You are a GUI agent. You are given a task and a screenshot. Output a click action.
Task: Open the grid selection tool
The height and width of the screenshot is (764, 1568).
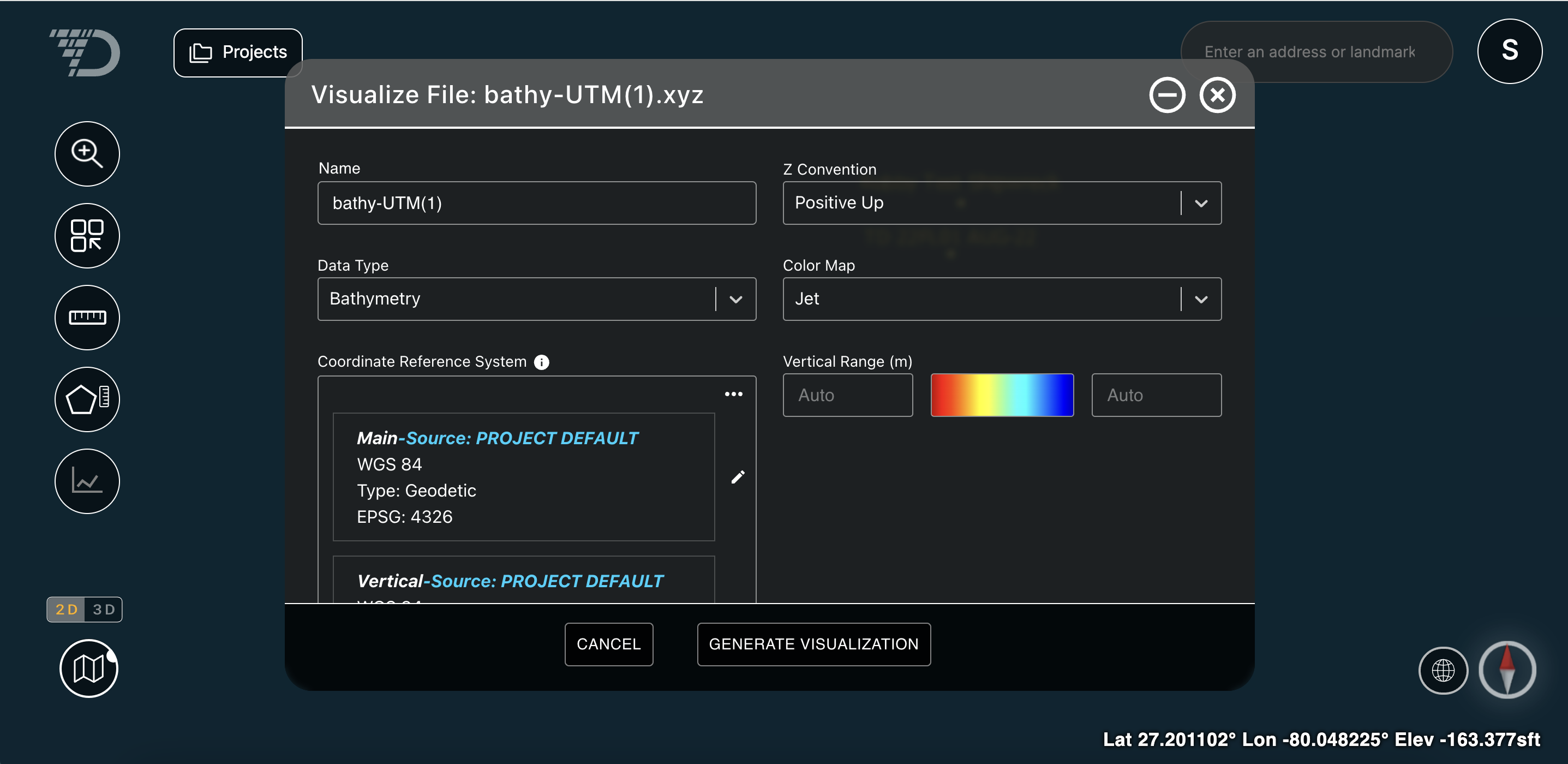87,236
